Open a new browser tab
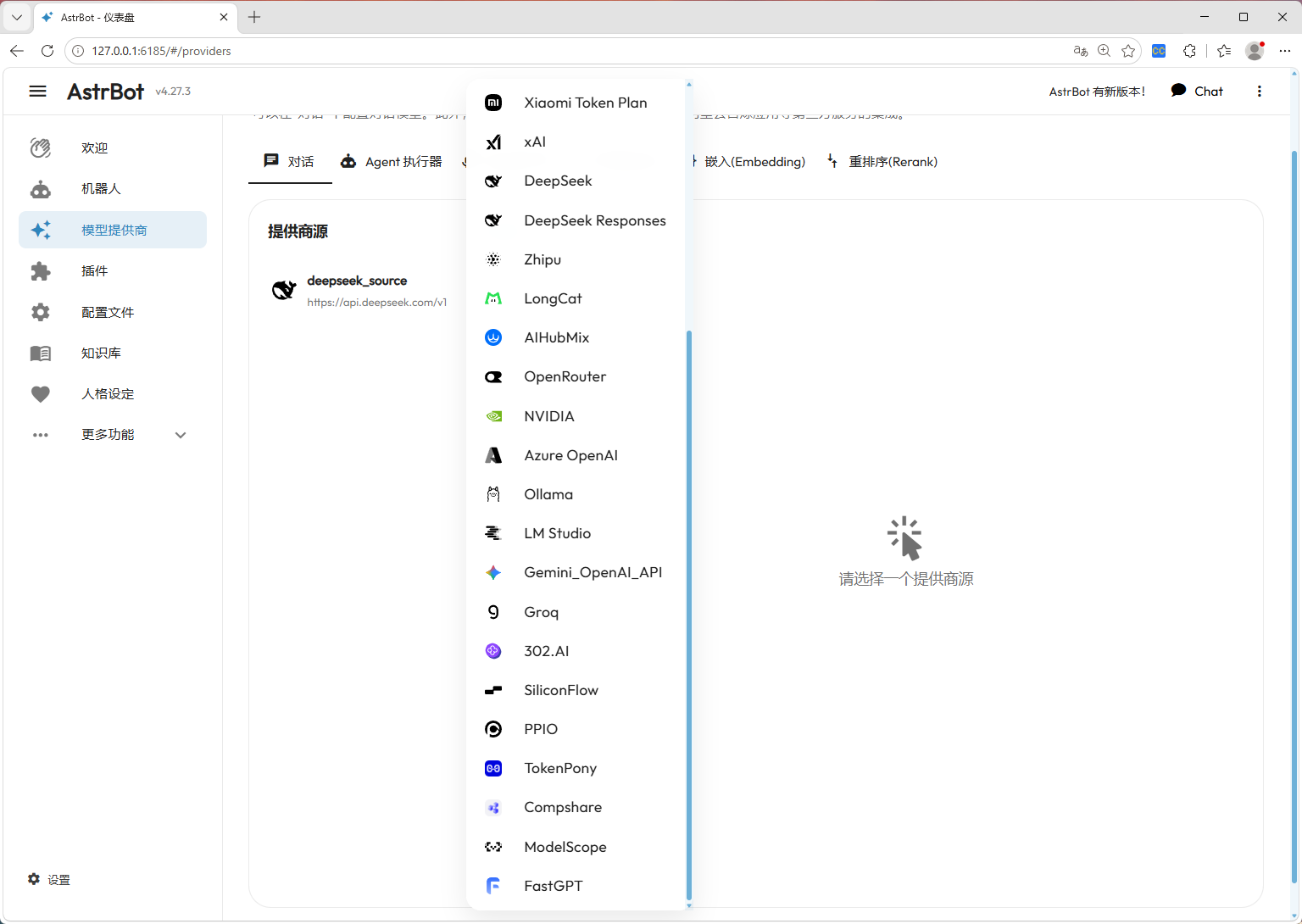 [x=254, y=17]
